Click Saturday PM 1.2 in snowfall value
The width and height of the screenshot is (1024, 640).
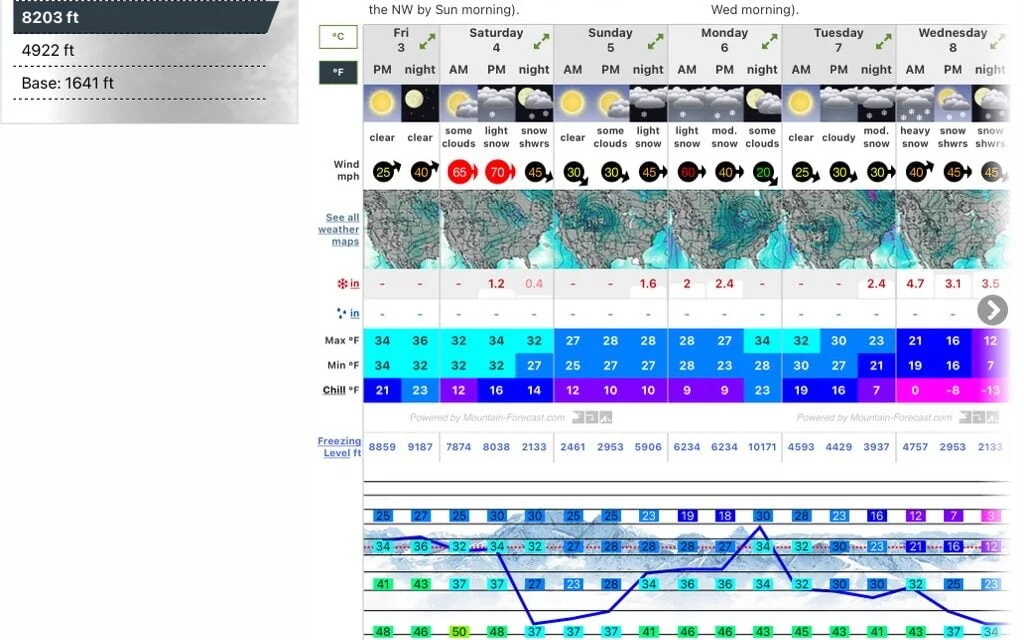pyautogui.click(x=496, y=283)
